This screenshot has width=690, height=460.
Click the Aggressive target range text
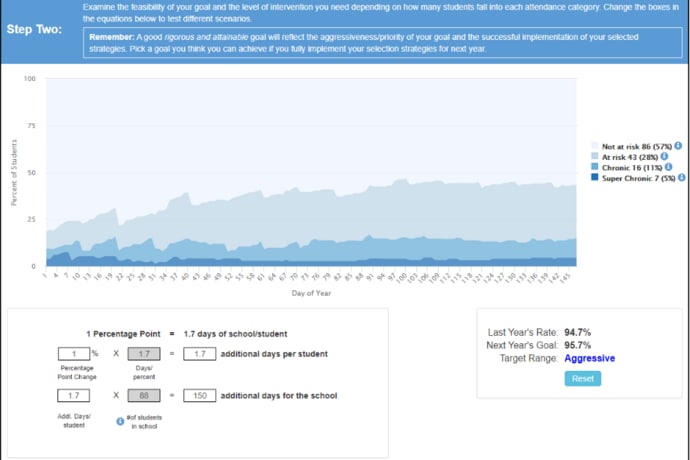point(589,358)
